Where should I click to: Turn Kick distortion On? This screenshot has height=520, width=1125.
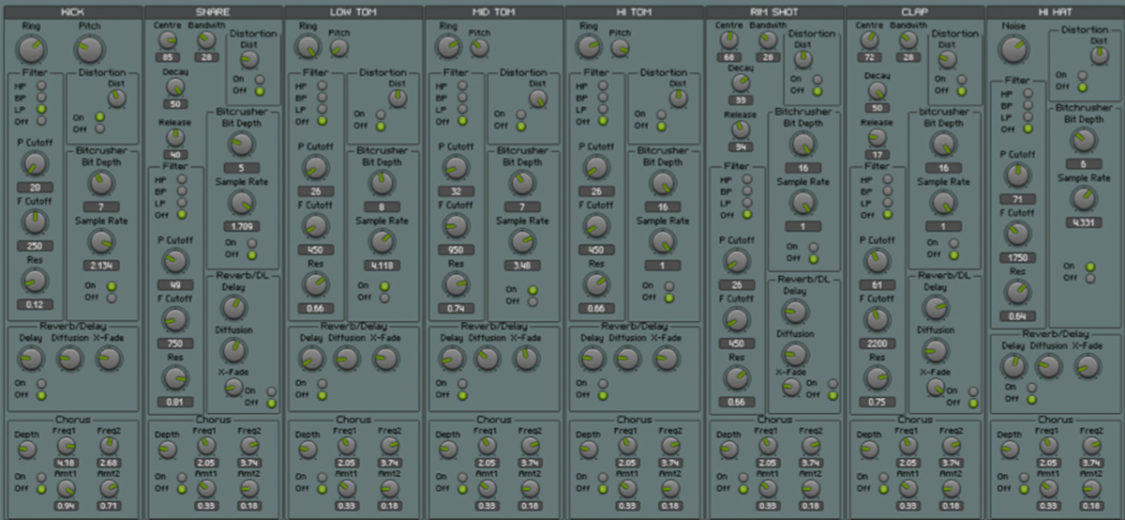pos(100,116)
